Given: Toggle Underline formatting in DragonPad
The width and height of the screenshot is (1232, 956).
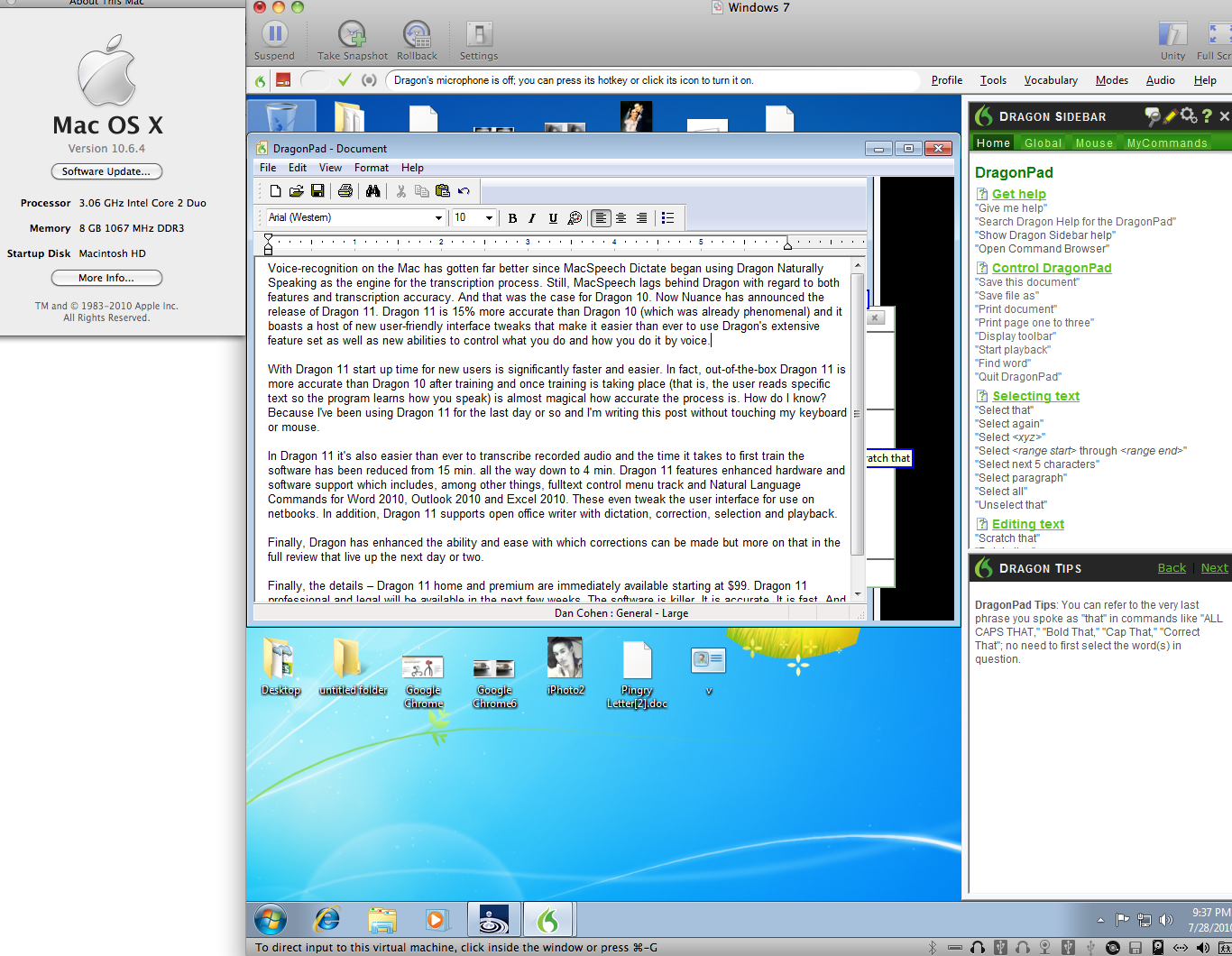Looking at the screenshot, I should (x=553, y=217).
